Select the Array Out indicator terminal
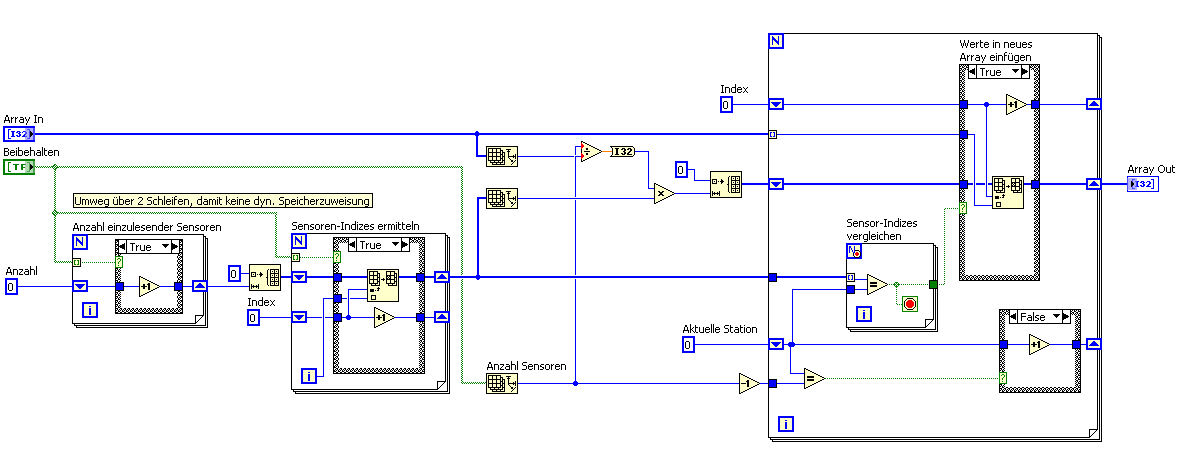 [1141, 184]
